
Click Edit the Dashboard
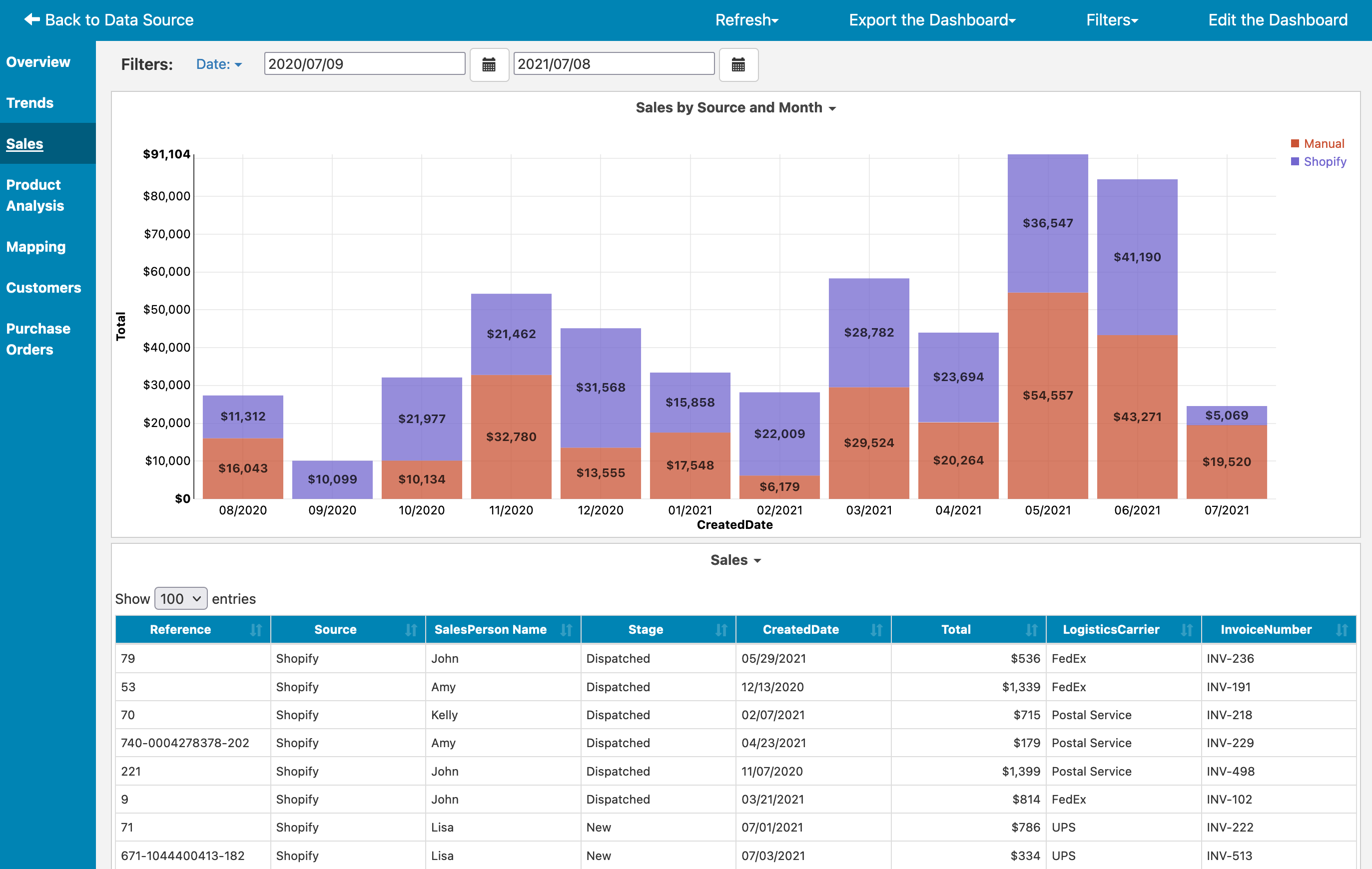pyautogui.click(x=1278, y=19)
